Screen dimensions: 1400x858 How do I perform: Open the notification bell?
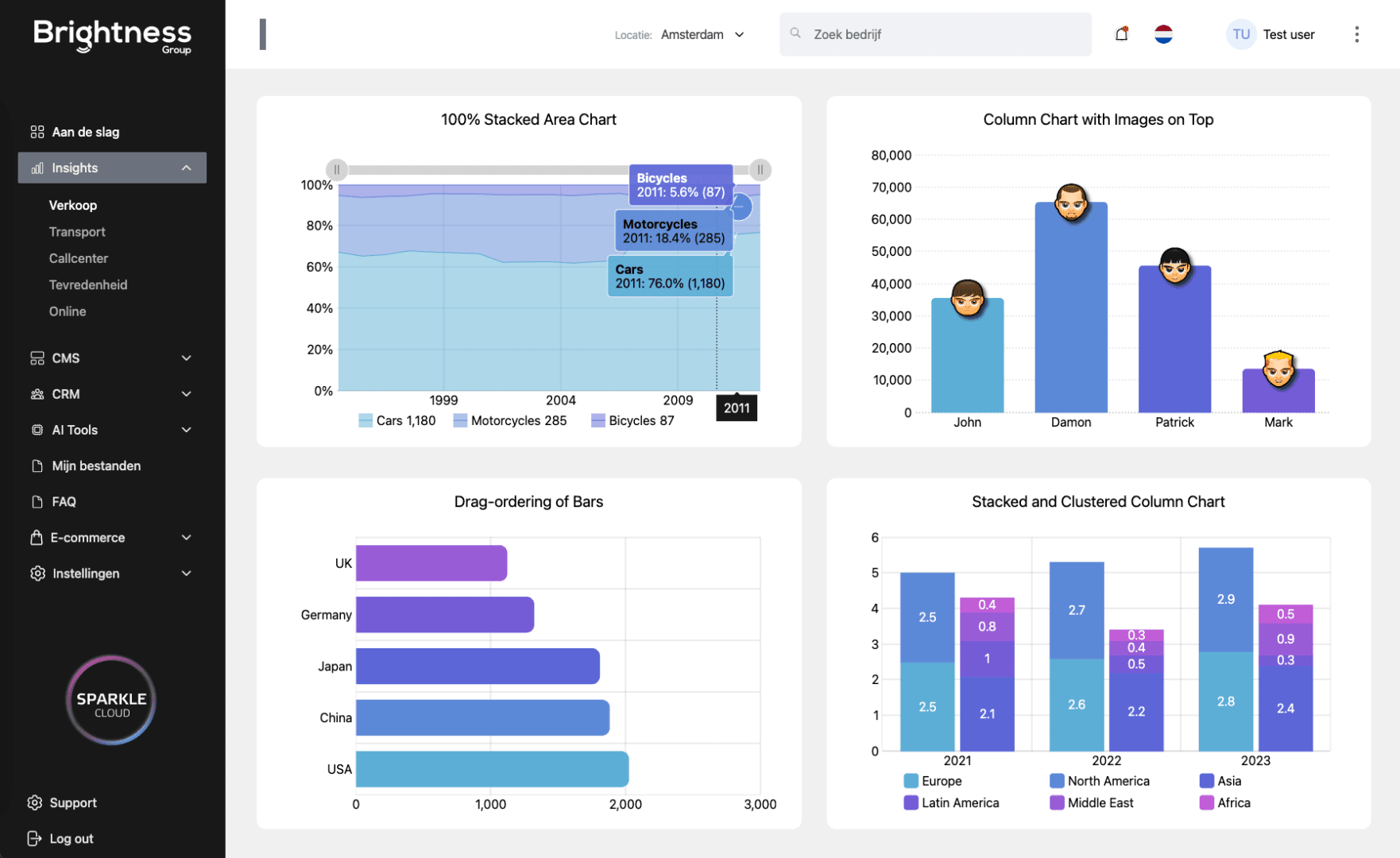[1121, 34]
